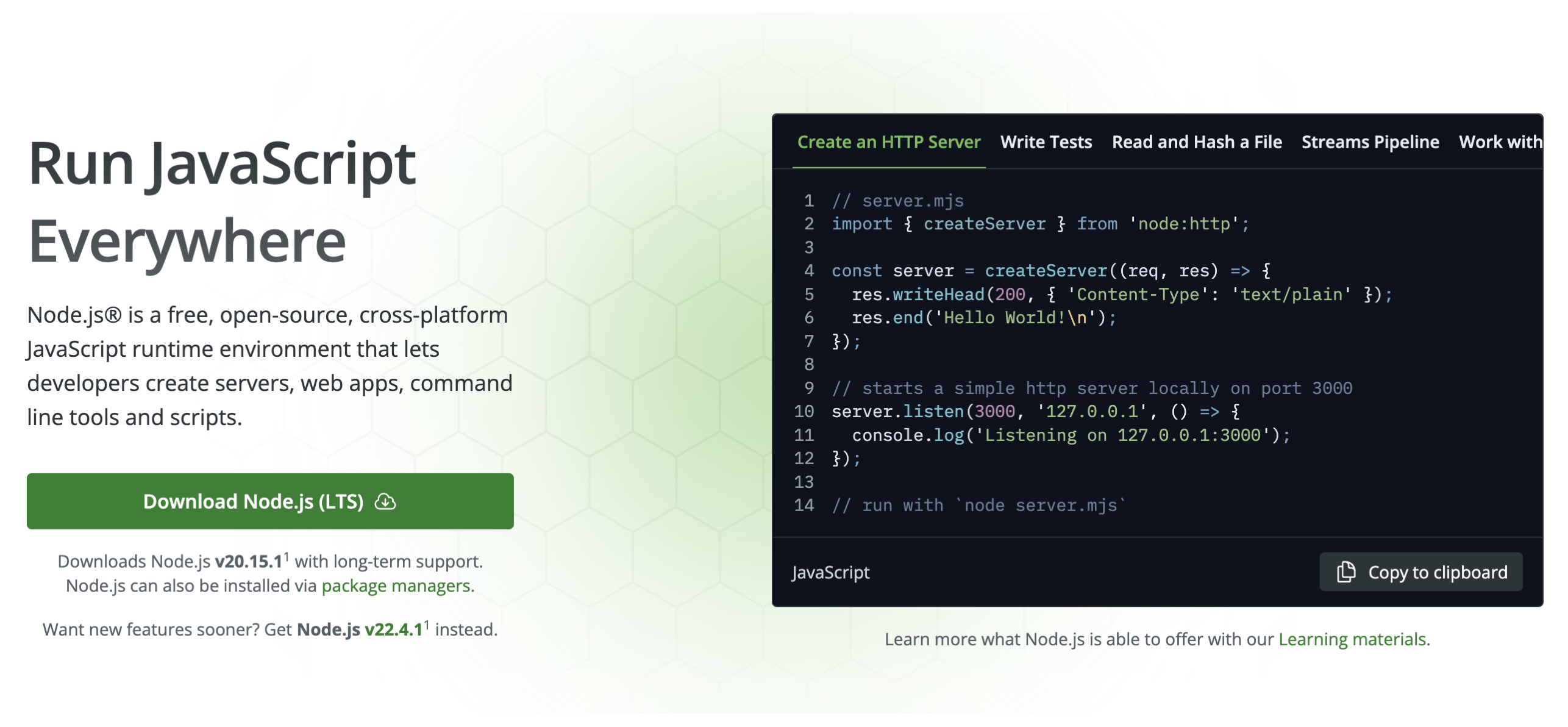Click the comment about port 3000 on line 9
This screenshot has width=1568, height=727.
coord(1092,388)
